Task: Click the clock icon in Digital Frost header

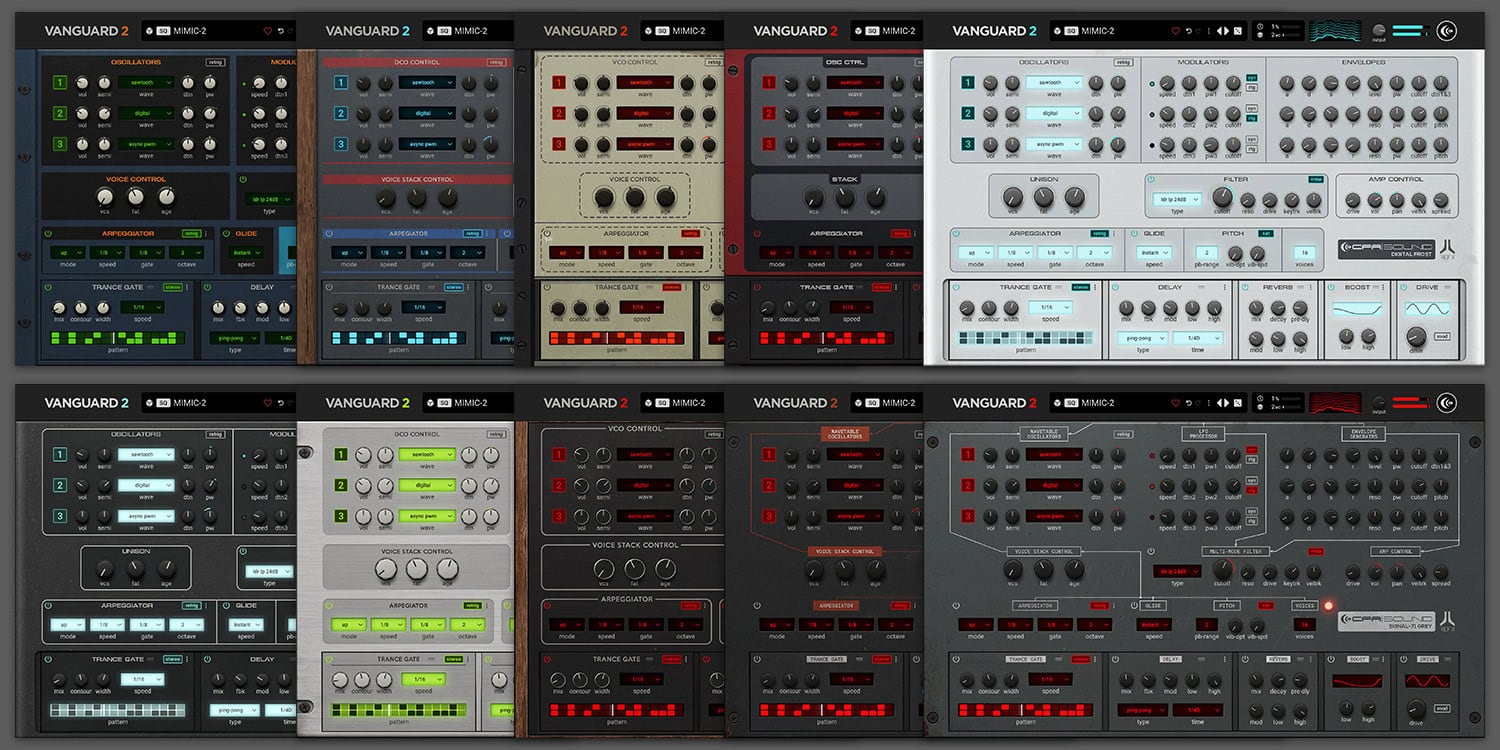Action: point(1260,26)
